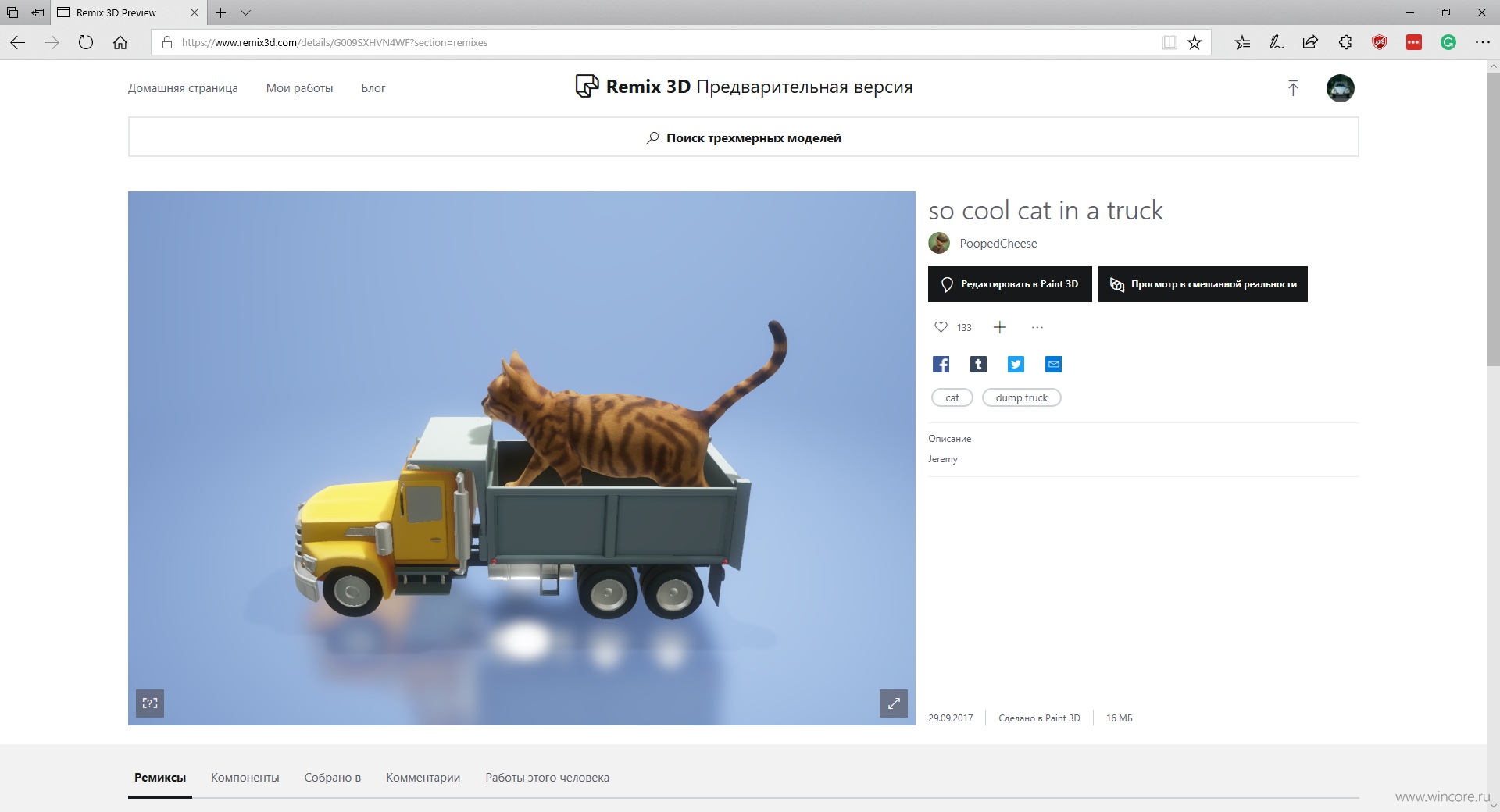This screenshot has height=812, width=1500.
Task: Click Просмотр в смешанной реальности button
Action: 1203,284
